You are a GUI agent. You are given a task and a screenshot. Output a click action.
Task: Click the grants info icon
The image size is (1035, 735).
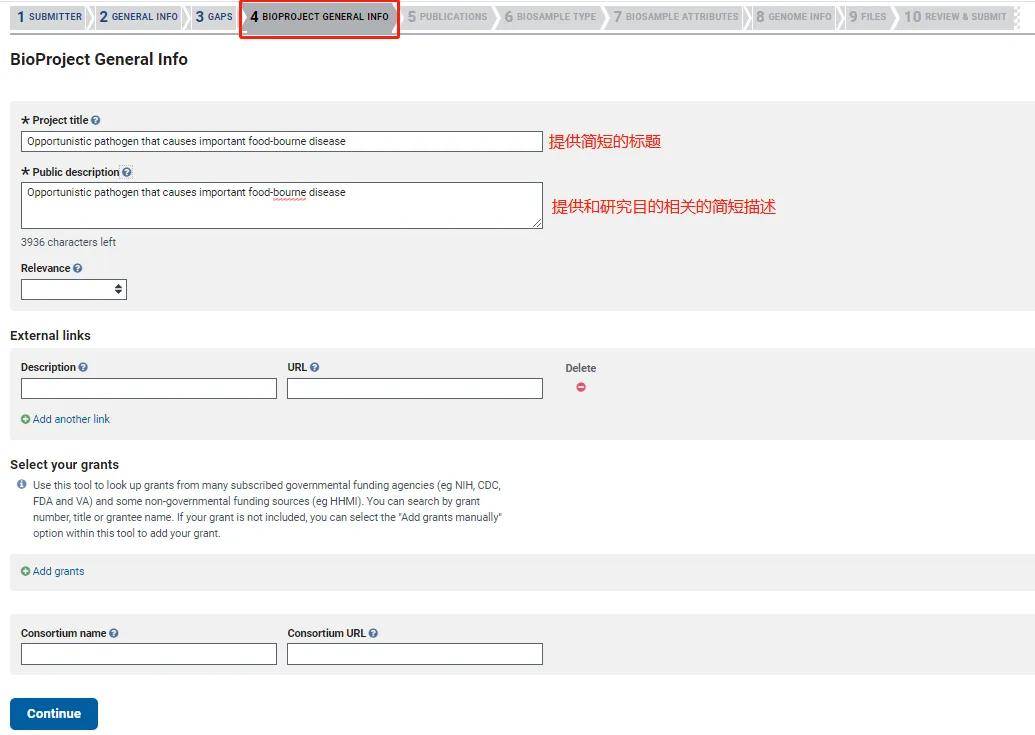(x=22, y=484)
